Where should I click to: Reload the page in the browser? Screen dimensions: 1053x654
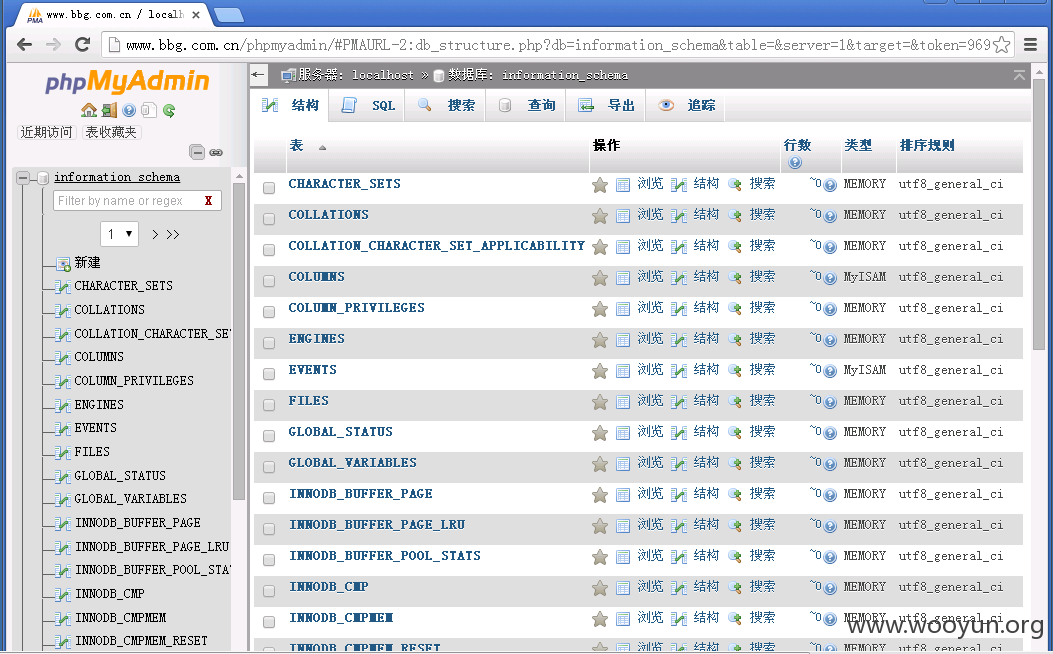pyautogui.click(x=83, y=45)
